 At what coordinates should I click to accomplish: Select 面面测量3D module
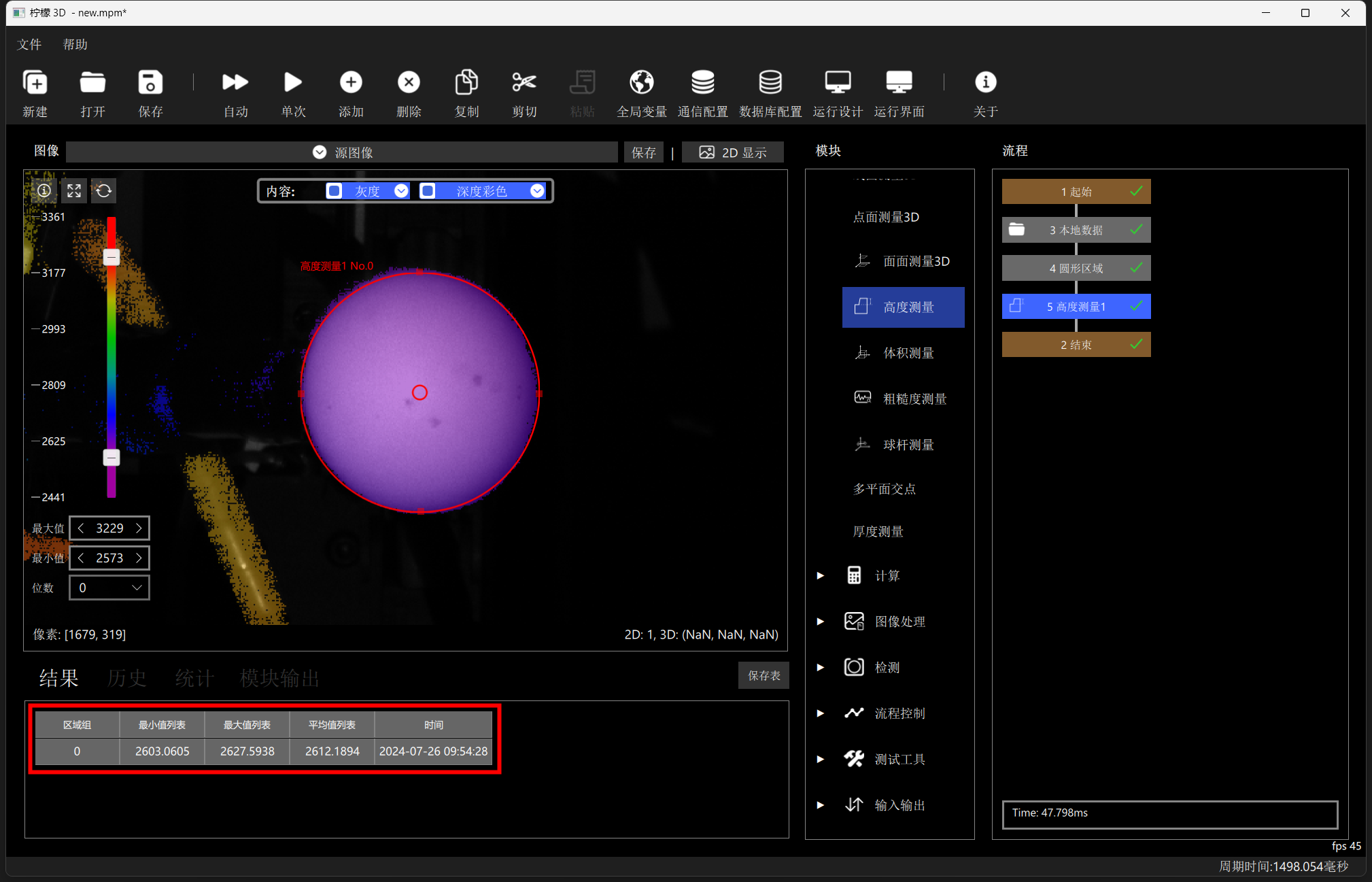click(x=903, y=261)
